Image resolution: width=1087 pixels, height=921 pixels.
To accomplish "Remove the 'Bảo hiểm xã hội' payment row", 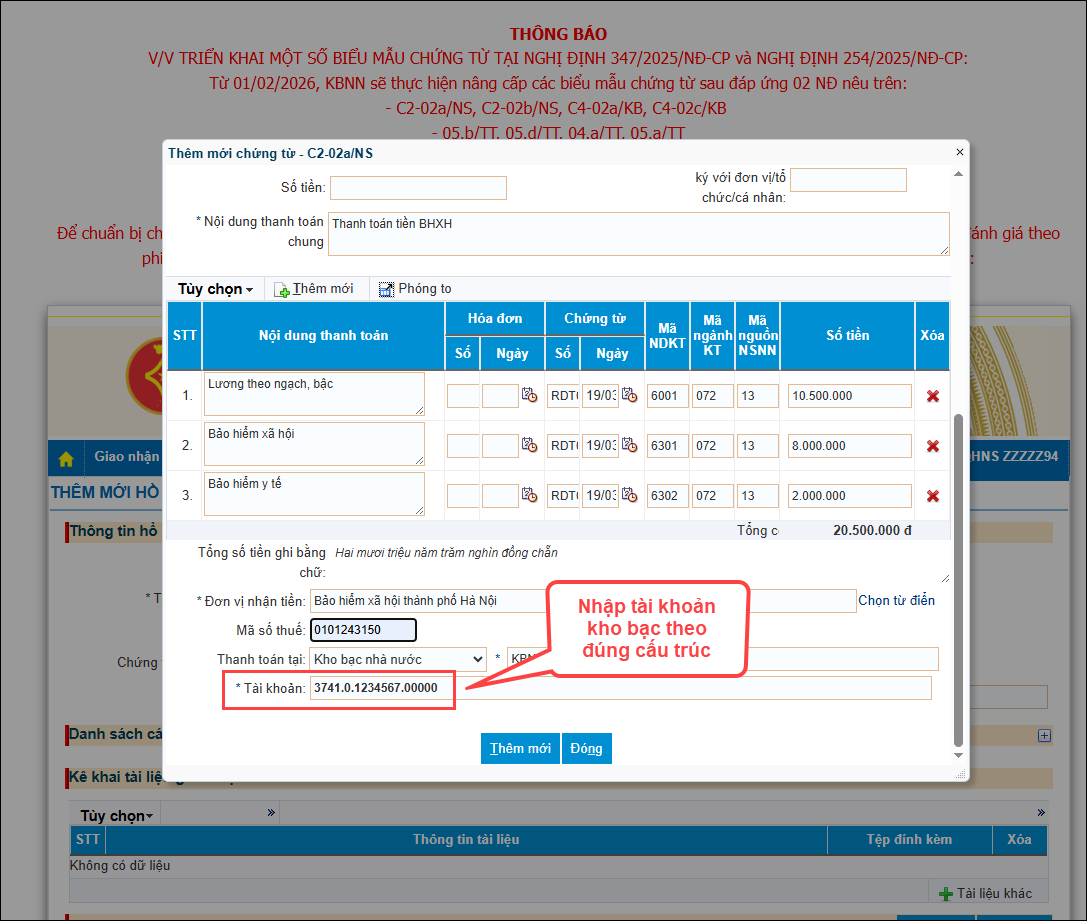I will [932, 446].
